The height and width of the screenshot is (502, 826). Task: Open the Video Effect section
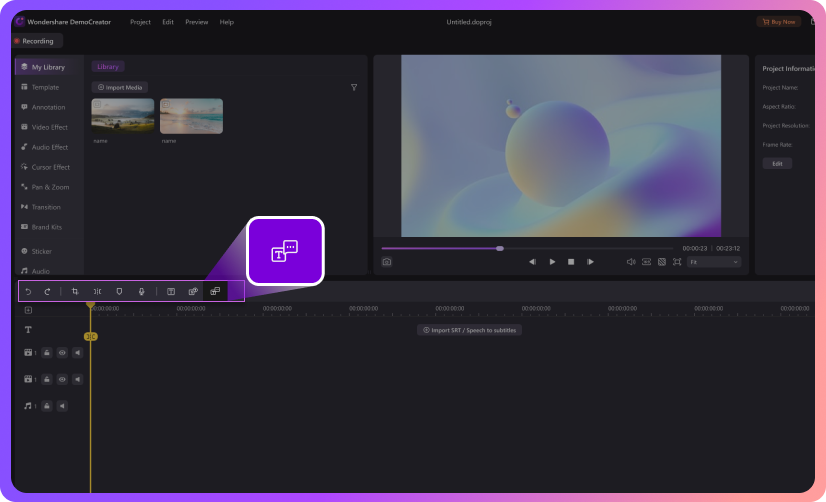(50, 127)
